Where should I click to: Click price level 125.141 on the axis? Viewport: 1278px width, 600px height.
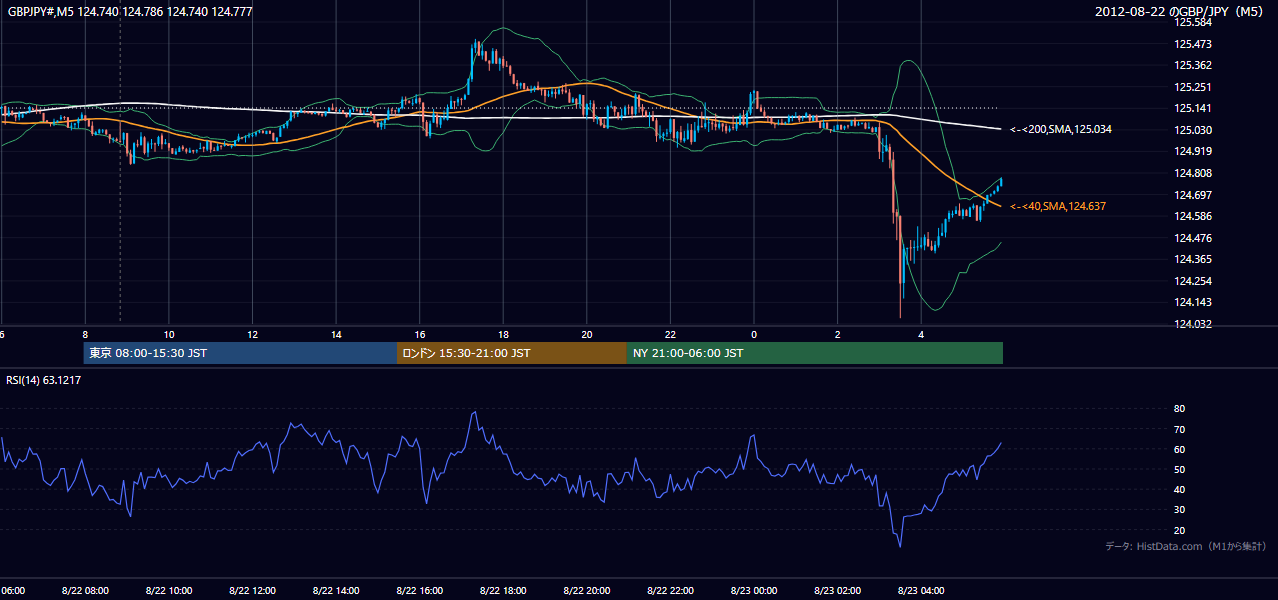click(x=1194, y=109)
